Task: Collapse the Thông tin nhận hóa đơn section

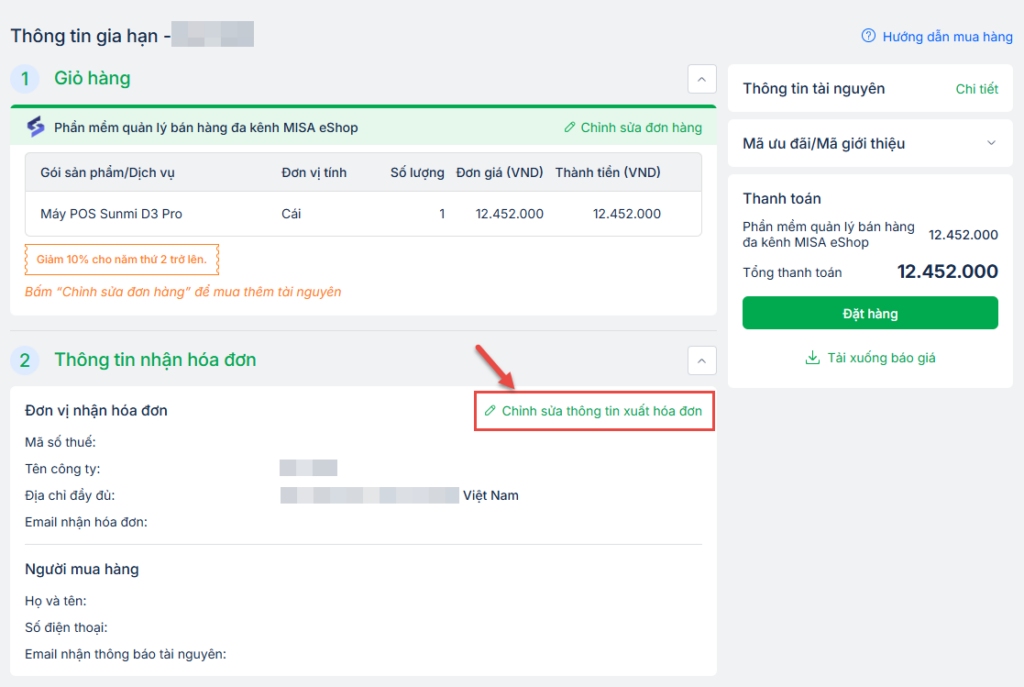Action: pos(701,360)
